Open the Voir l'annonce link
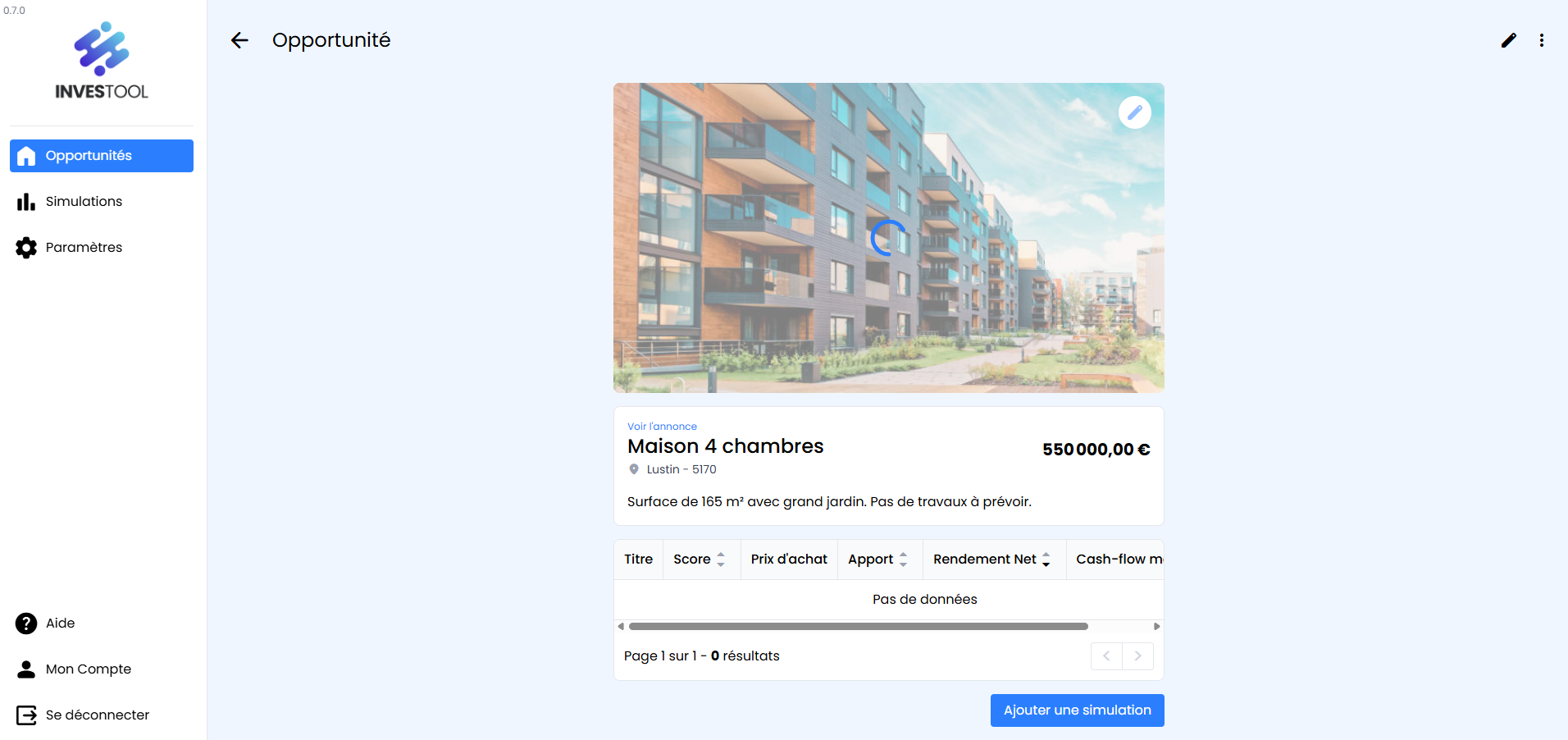Screen dimensions: 1568x740 click(662, 427)
